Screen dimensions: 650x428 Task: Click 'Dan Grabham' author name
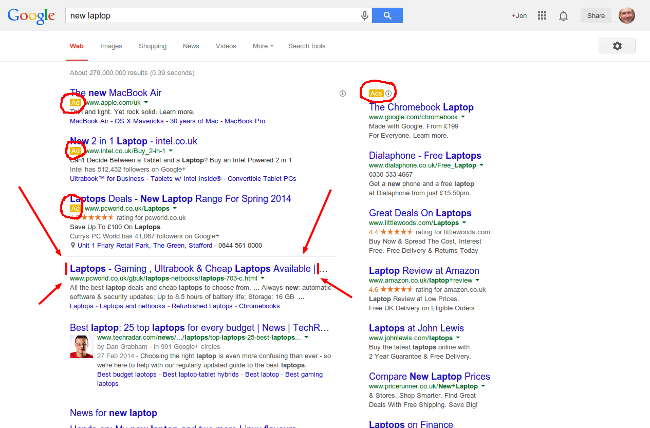pos(128,347)
